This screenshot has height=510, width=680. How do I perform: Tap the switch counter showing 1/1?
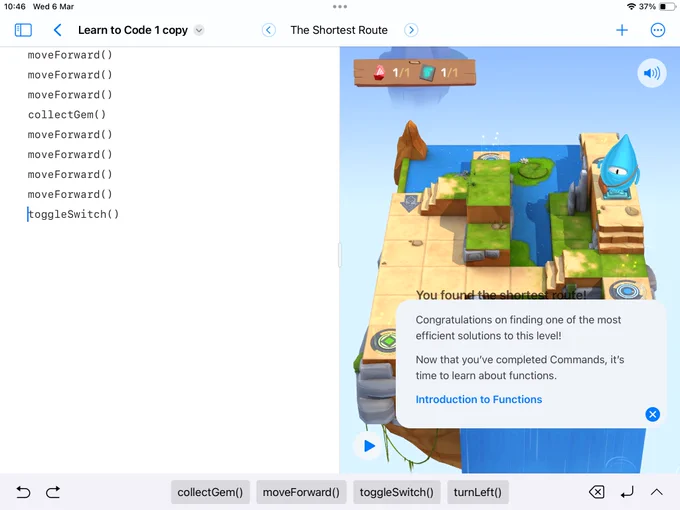[439, 72]
